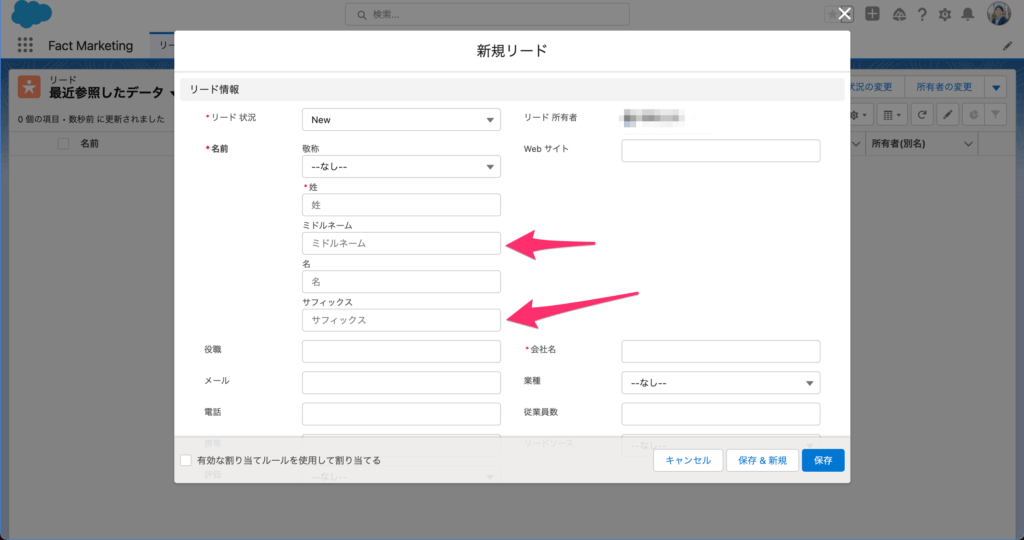Screen dimensions: 1024x540
Task: Click the キャンセル button
Action: 688,460
